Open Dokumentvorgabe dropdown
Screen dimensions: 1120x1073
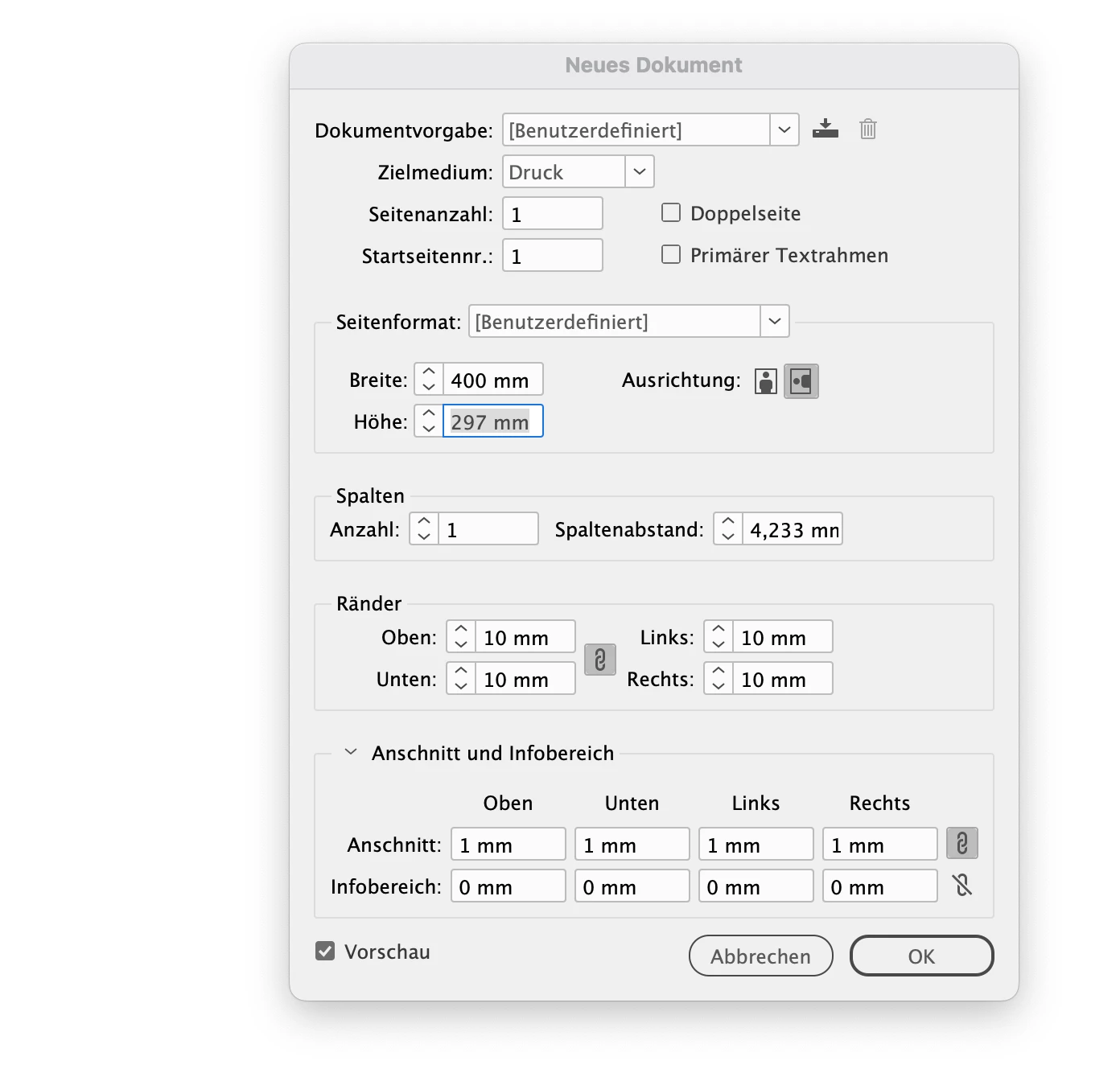784,129
